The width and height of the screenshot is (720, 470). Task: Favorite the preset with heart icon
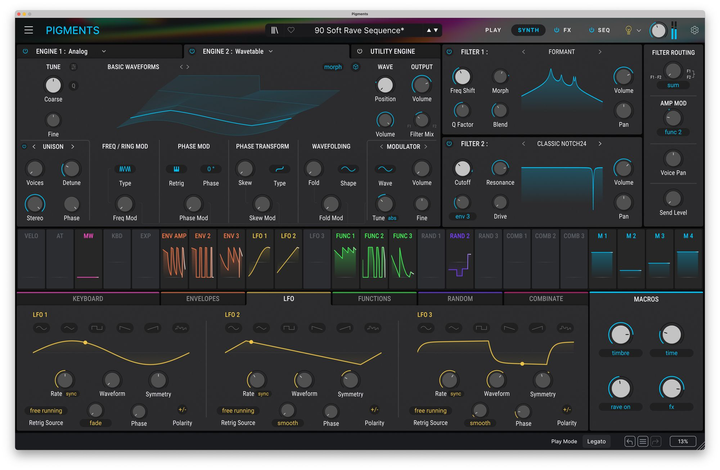pos(291,30)
